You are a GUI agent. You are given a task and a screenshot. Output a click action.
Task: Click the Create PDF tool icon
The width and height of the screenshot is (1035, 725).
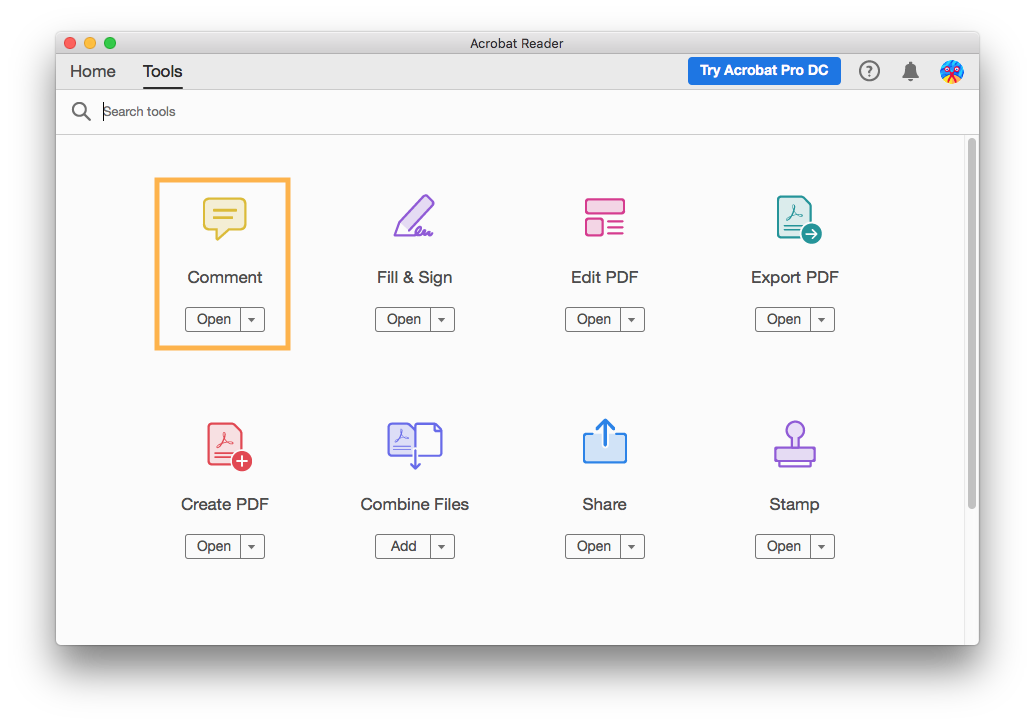(x=226, y=445)
